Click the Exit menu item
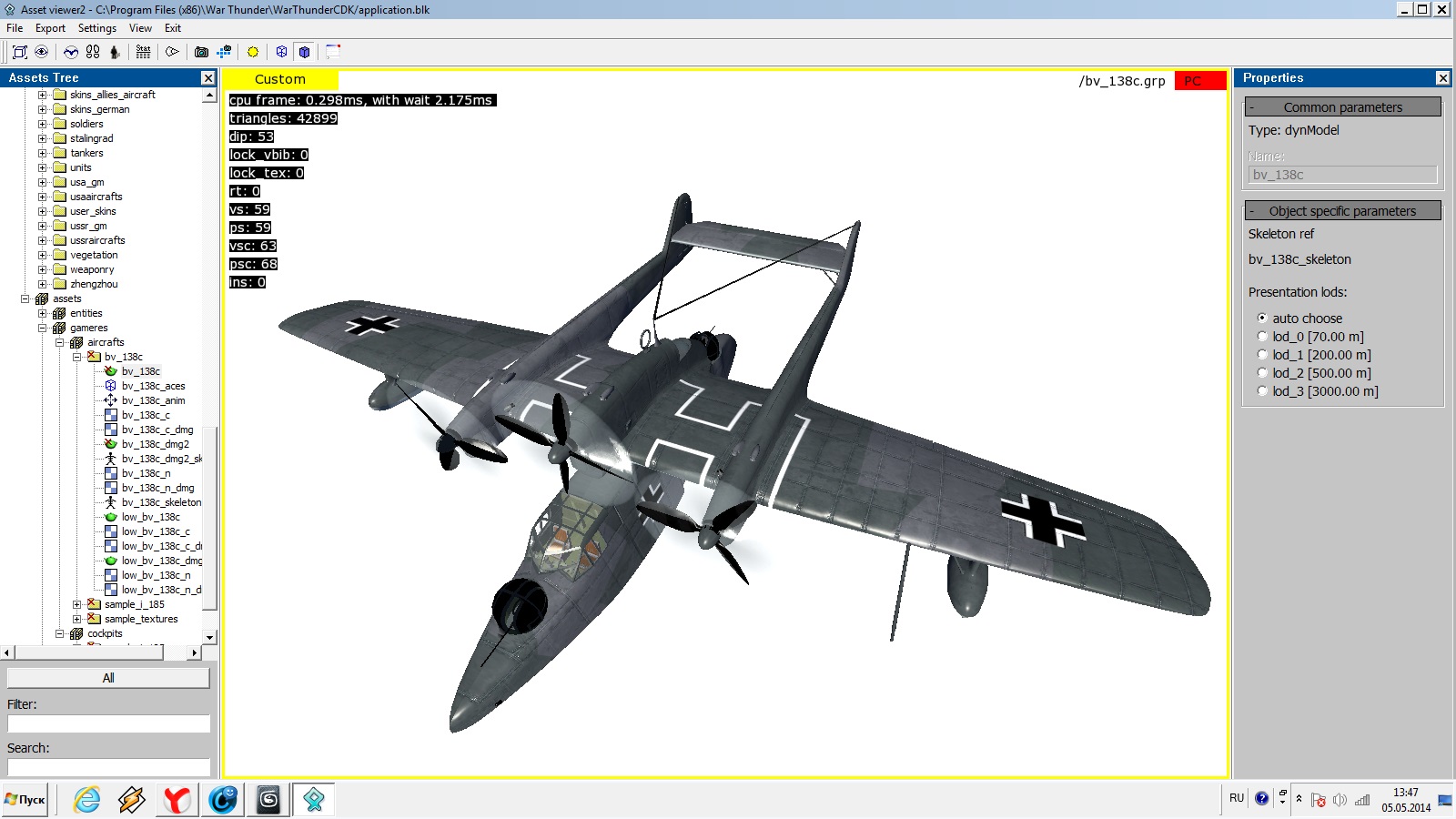 tap(173, 28)
